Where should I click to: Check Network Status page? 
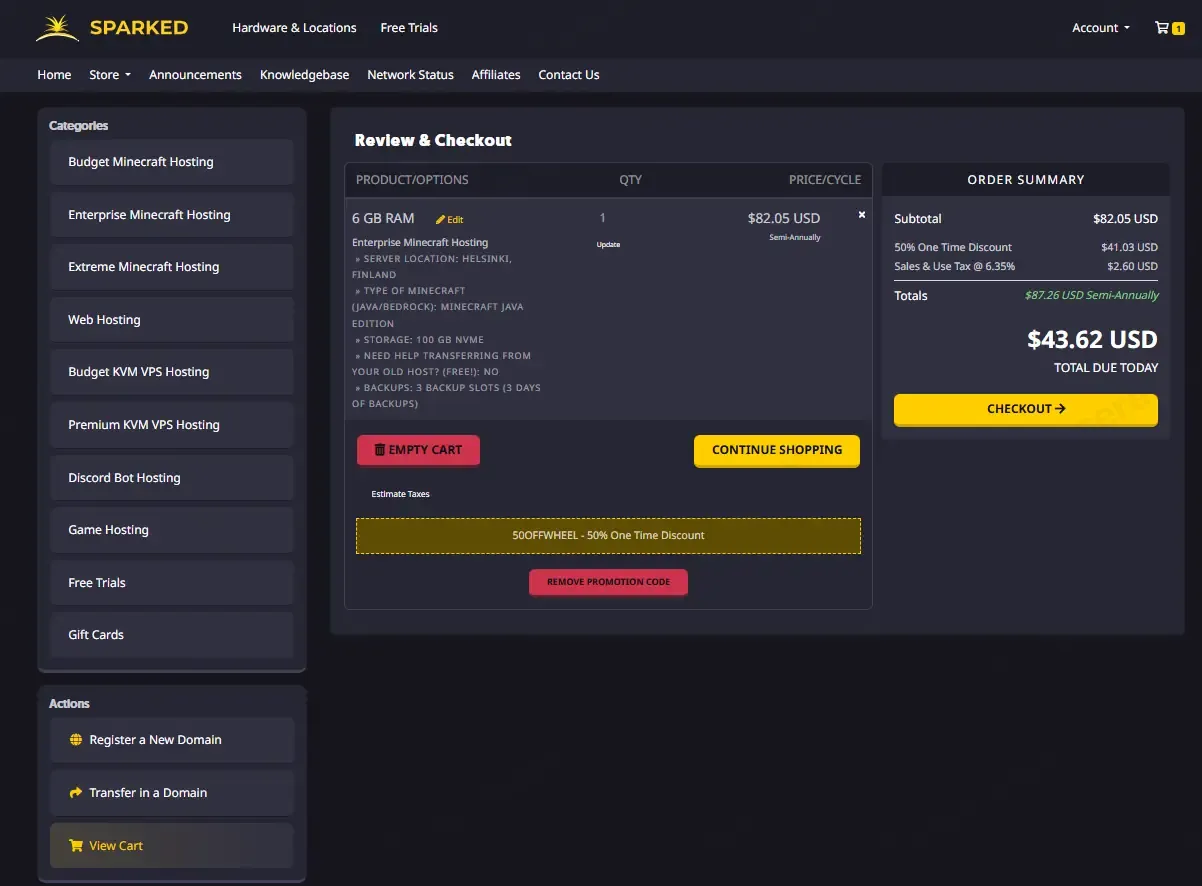(x=410, y=75)
